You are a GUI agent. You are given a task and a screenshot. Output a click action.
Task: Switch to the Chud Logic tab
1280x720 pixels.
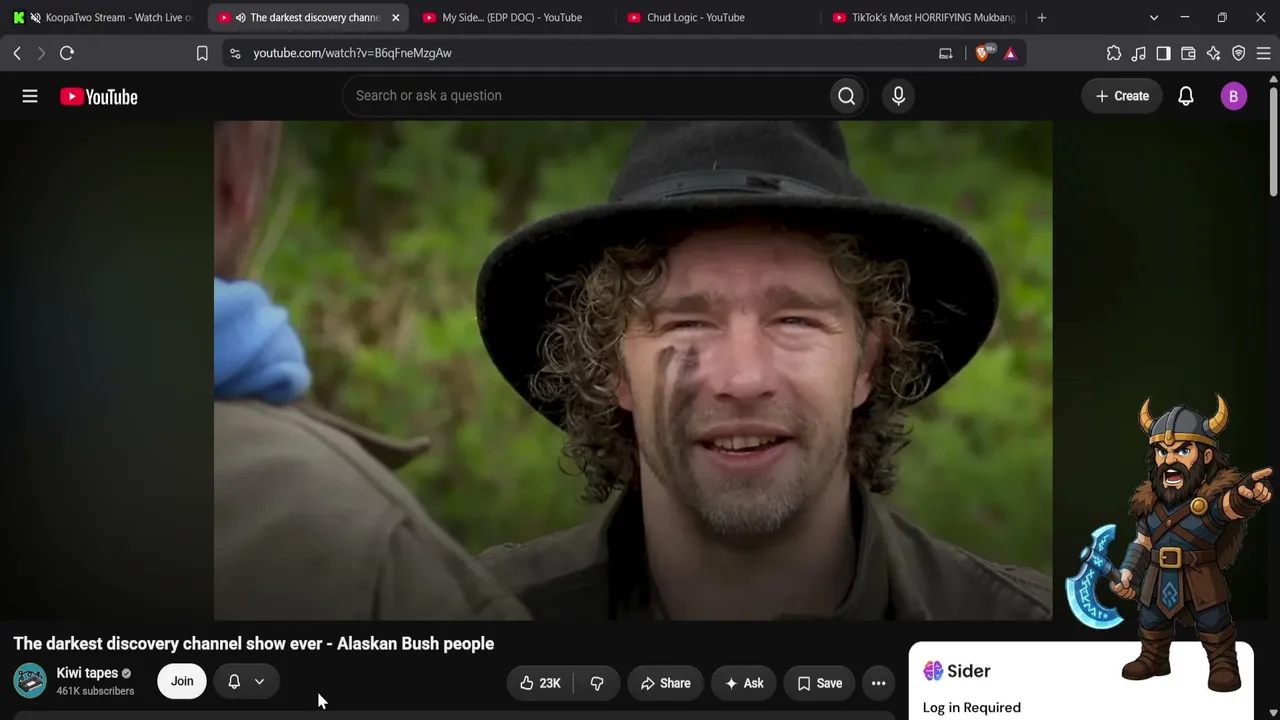[x=716, y=17]
